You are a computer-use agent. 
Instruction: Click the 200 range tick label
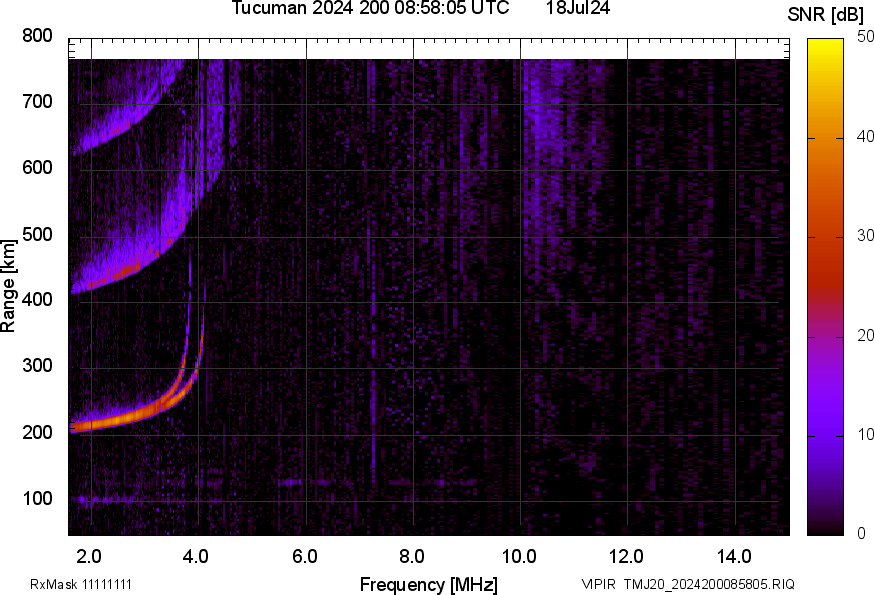tap(37, 432)
